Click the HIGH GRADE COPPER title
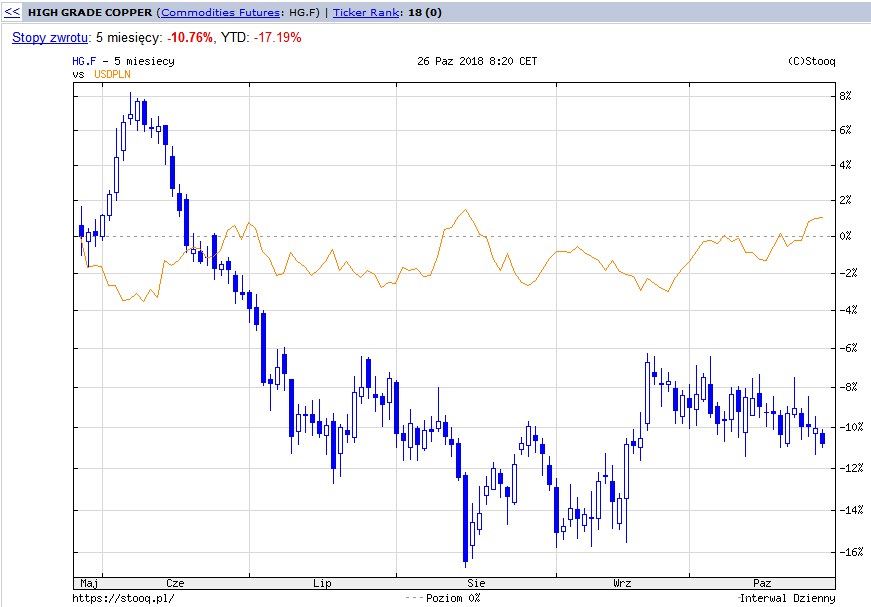This screenshot has height=607, width=871. [x=90, y=12]
